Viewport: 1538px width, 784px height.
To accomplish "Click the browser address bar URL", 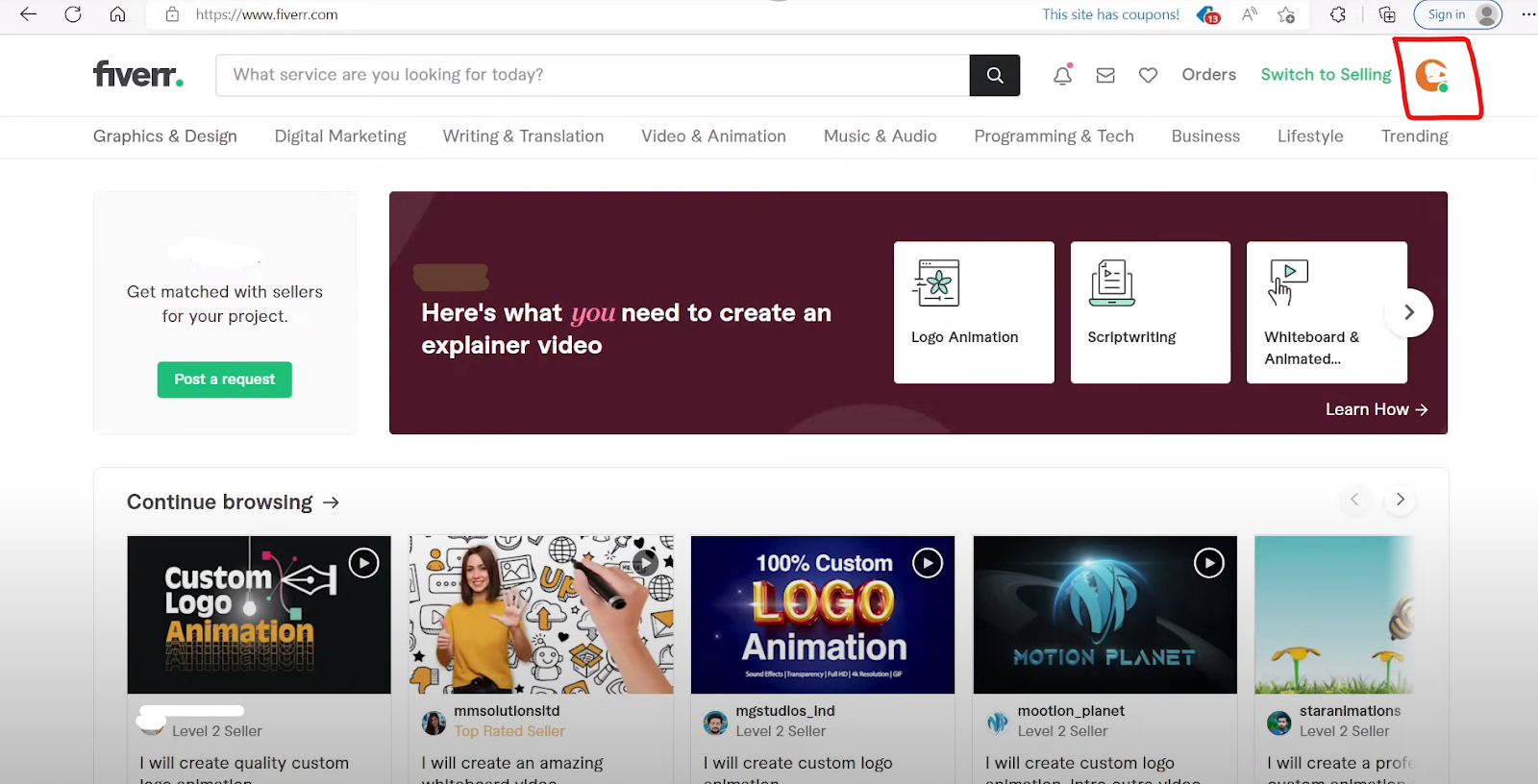I will (x=266, y=14).
